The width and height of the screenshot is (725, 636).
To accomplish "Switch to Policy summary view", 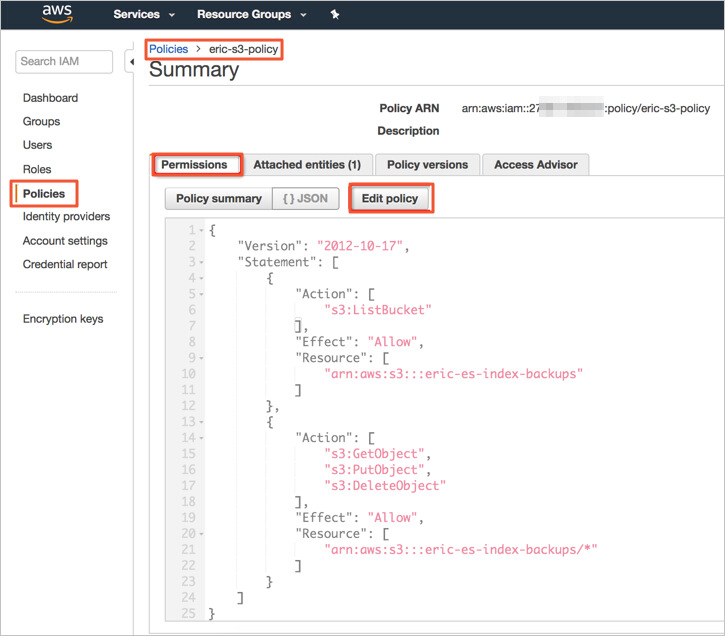I will pyautogui.click(x=218, y=199).
